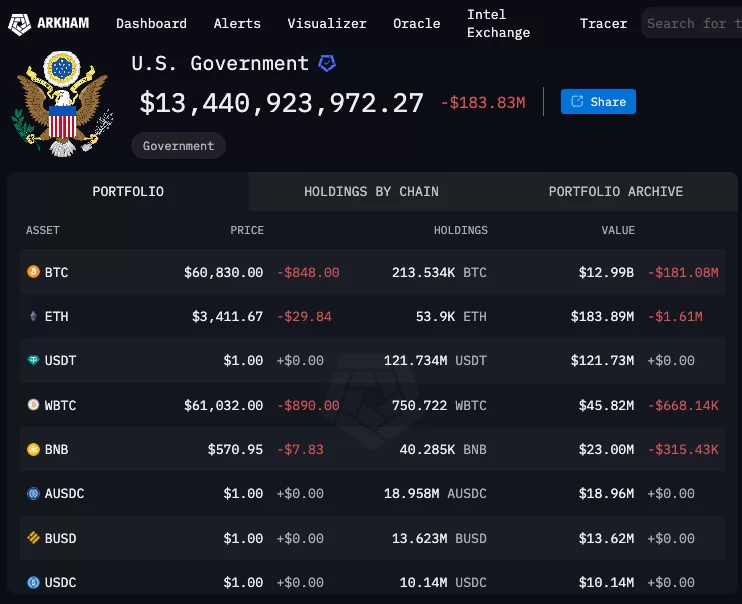Click the USDC coin icon
Image resolution: width=742 pixels, height=604 pixels.
click(32, 582)
